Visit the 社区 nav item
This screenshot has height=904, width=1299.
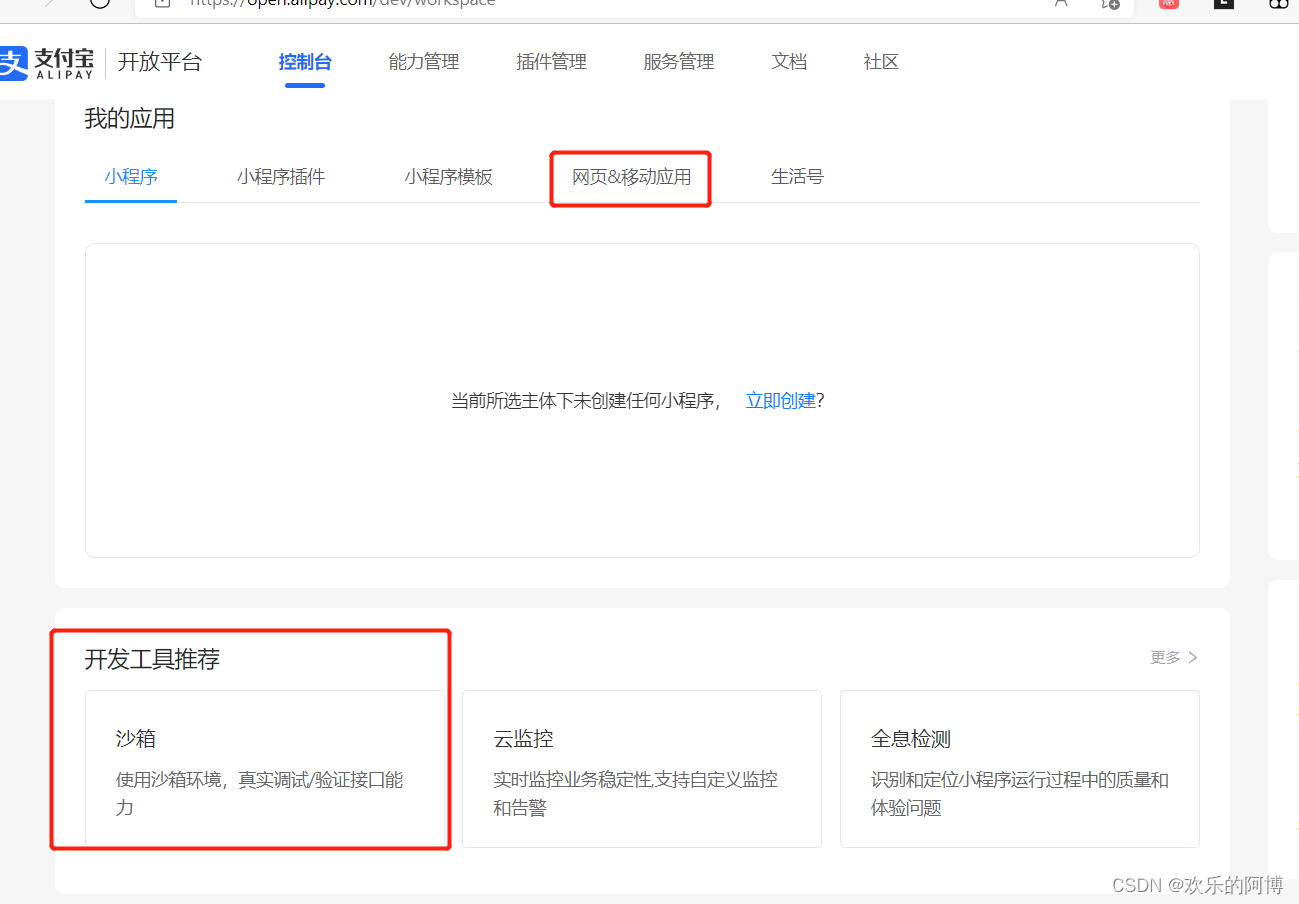[881, 62]
